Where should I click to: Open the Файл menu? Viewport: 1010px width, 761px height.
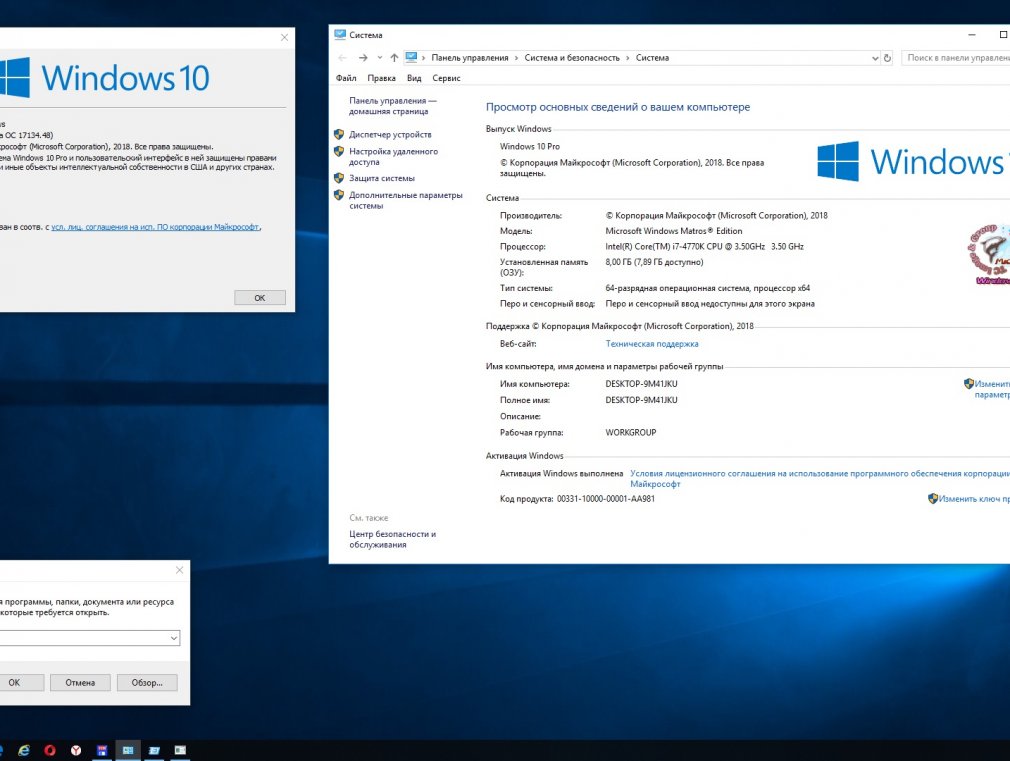(346, 78)
